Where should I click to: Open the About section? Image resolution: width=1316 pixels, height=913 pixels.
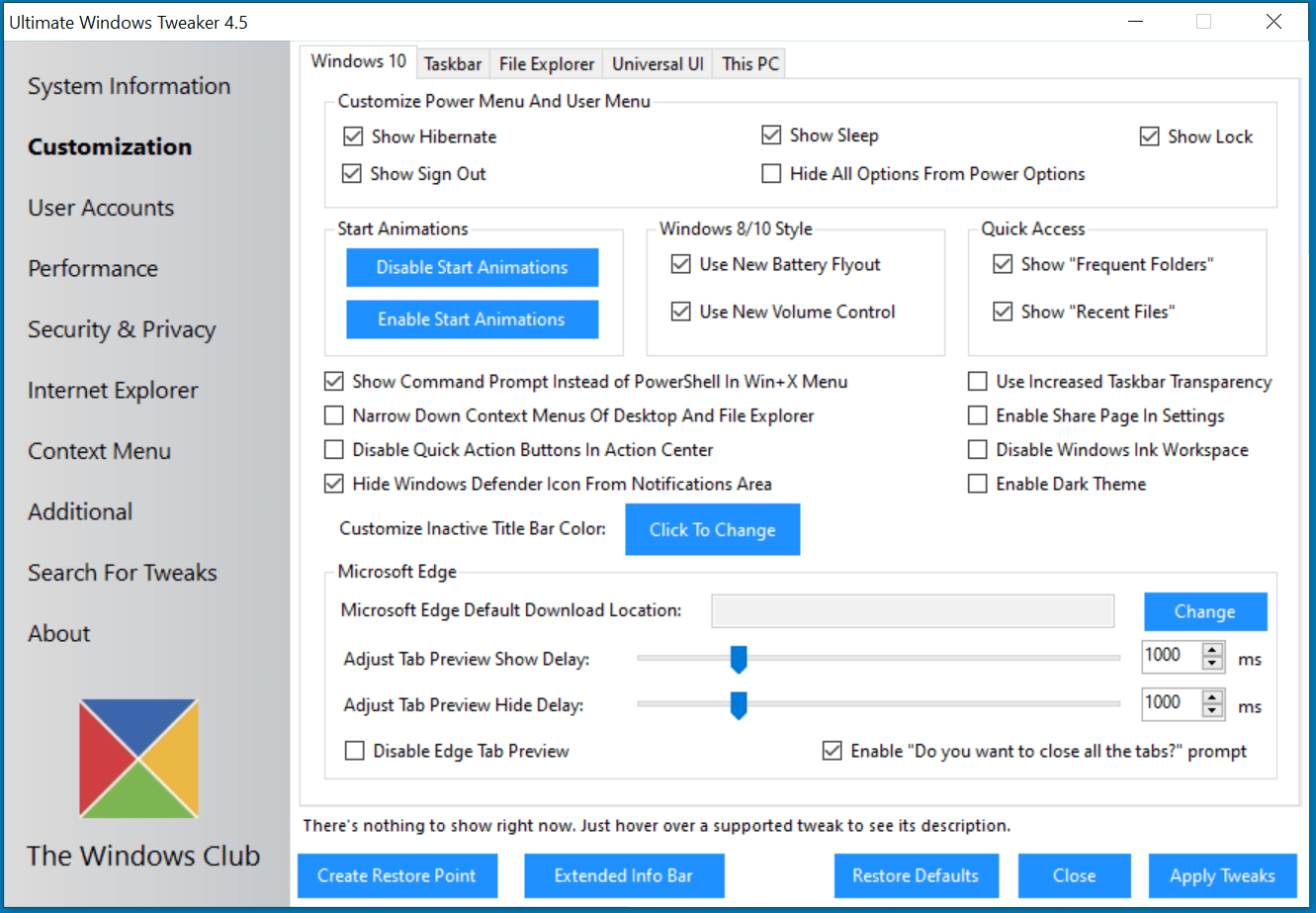59,633
